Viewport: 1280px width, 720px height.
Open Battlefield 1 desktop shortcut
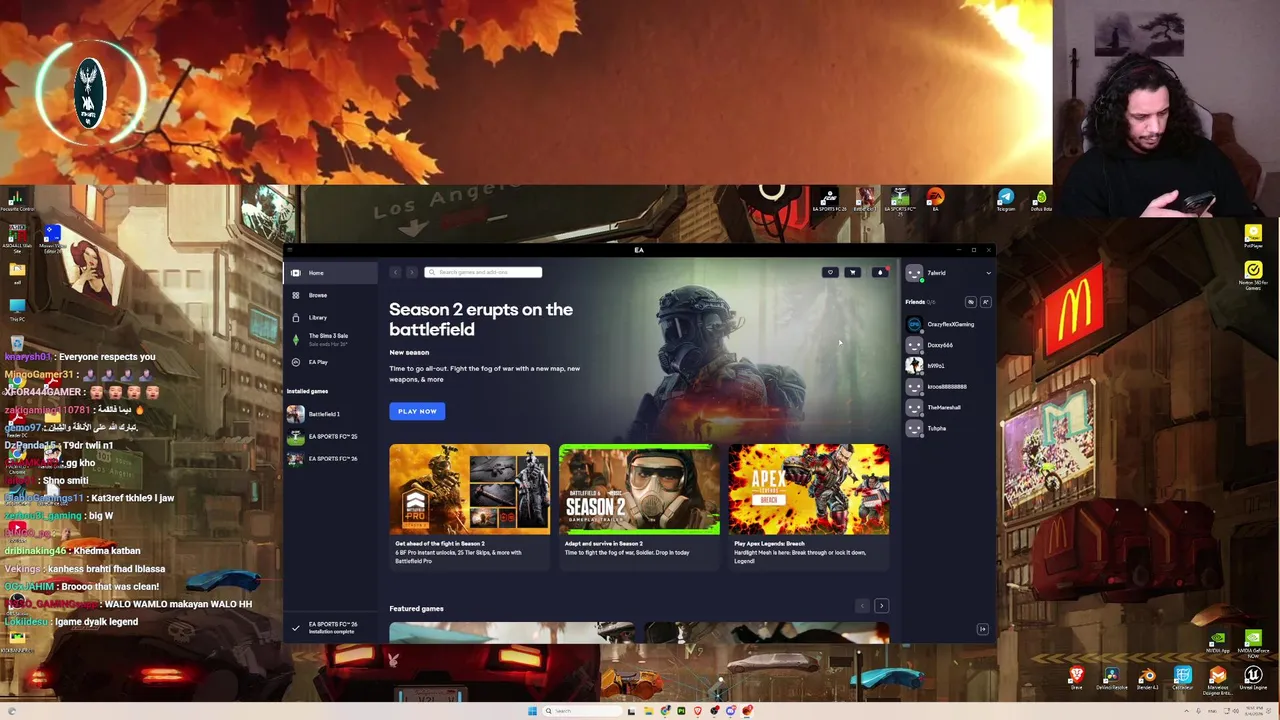click(x=865, y=199)
